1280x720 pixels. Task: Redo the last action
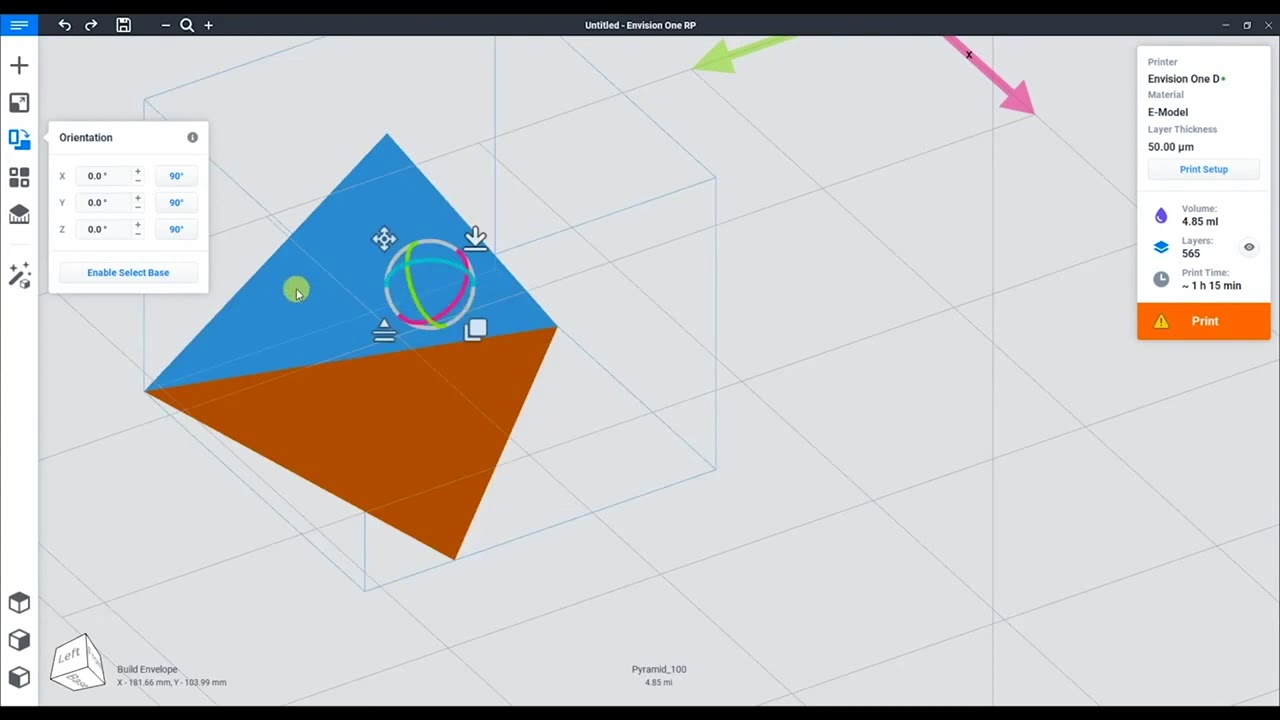pos(91,25)
